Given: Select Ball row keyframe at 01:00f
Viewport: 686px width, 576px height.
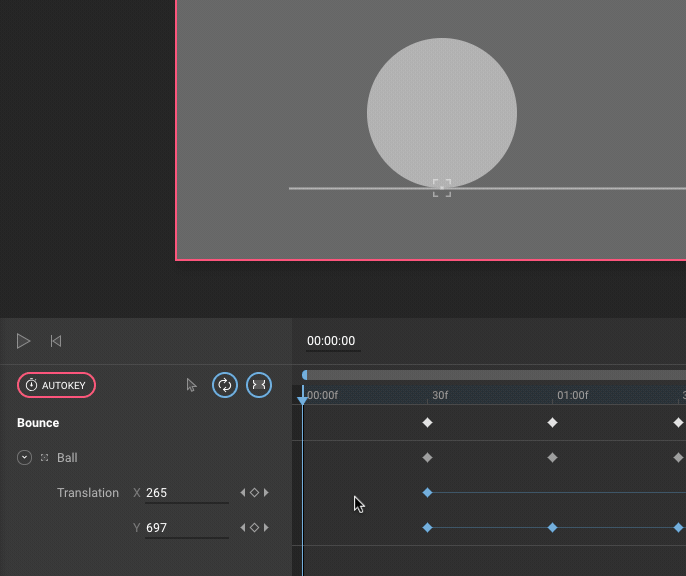Looking at the screenshot, I should click(553, 458).
